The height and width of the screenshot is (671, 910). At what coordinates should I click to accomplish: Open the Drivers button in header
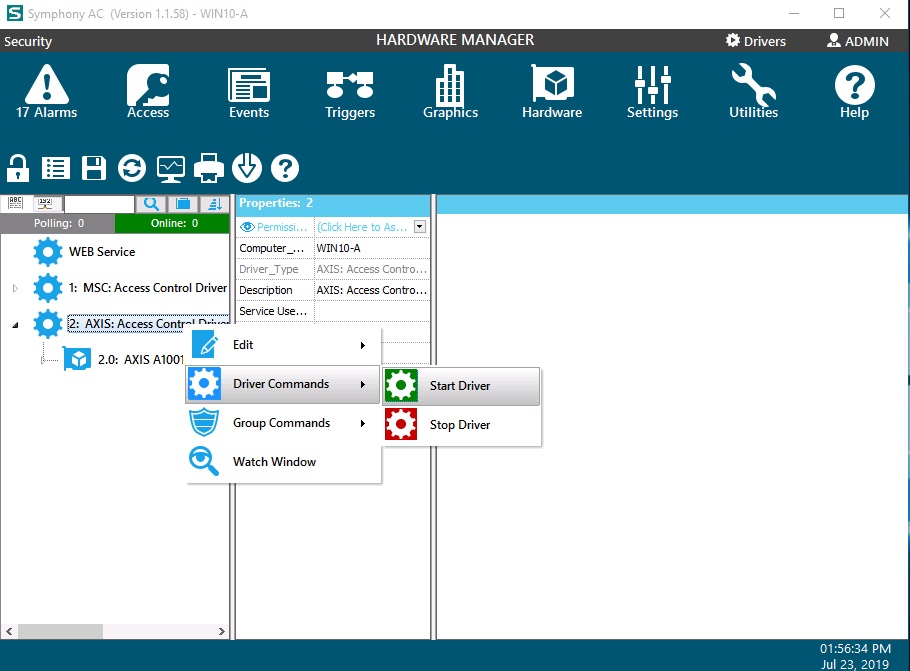tap(756, 41)
